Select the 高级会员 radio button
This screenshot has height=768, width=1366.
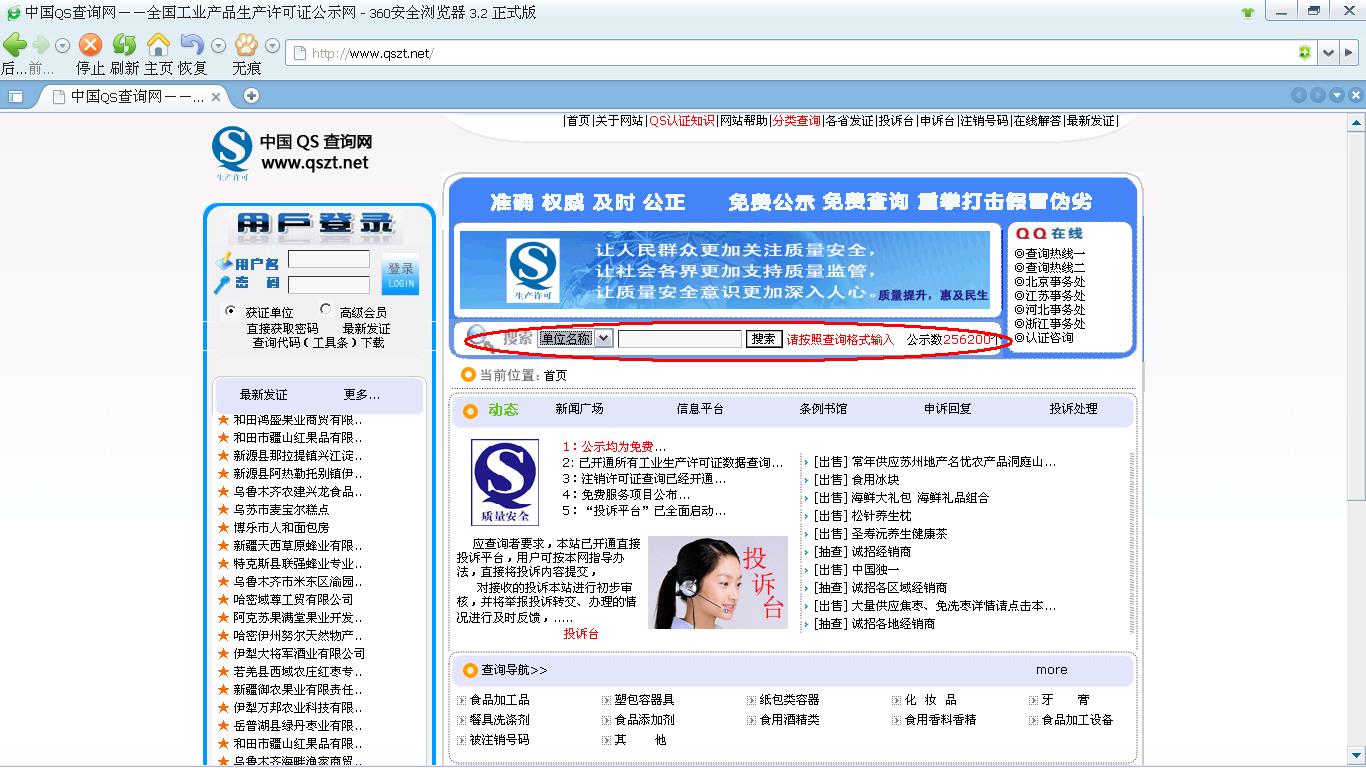tap(325, 310)
